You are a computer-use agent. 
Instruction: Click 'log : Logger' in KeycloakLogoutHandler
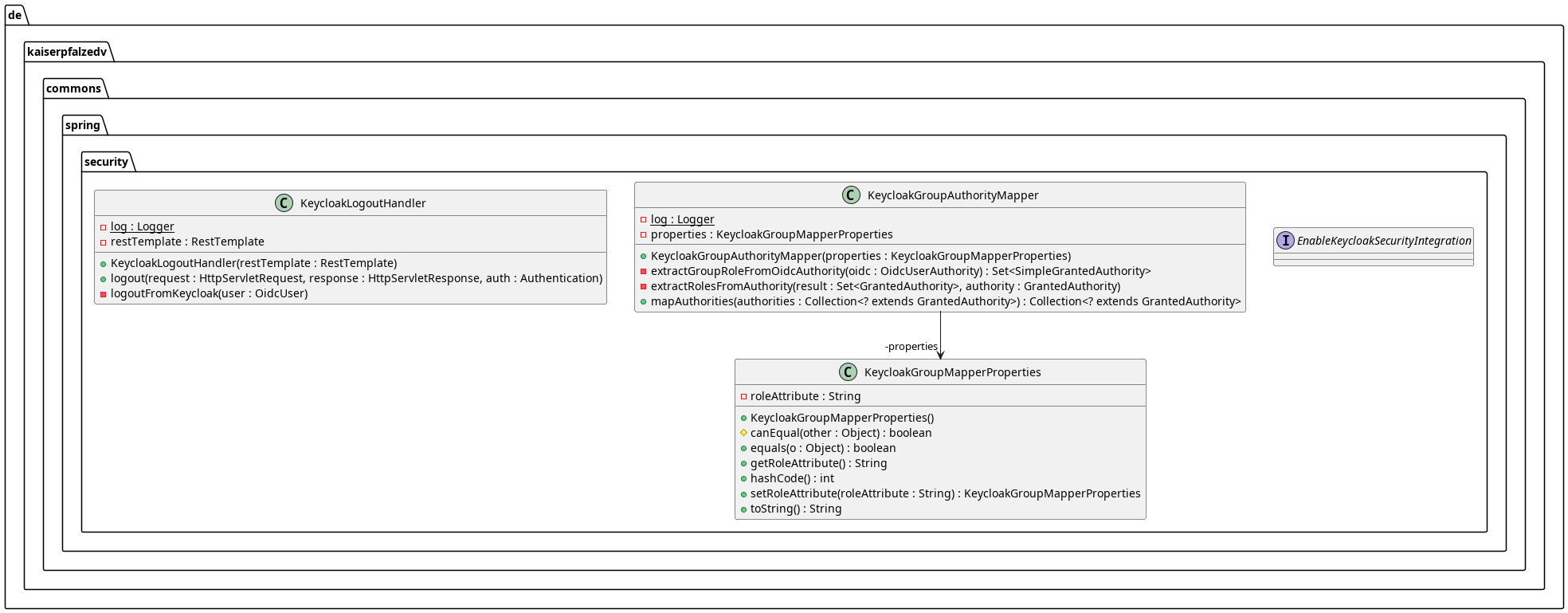click(143, 227)
